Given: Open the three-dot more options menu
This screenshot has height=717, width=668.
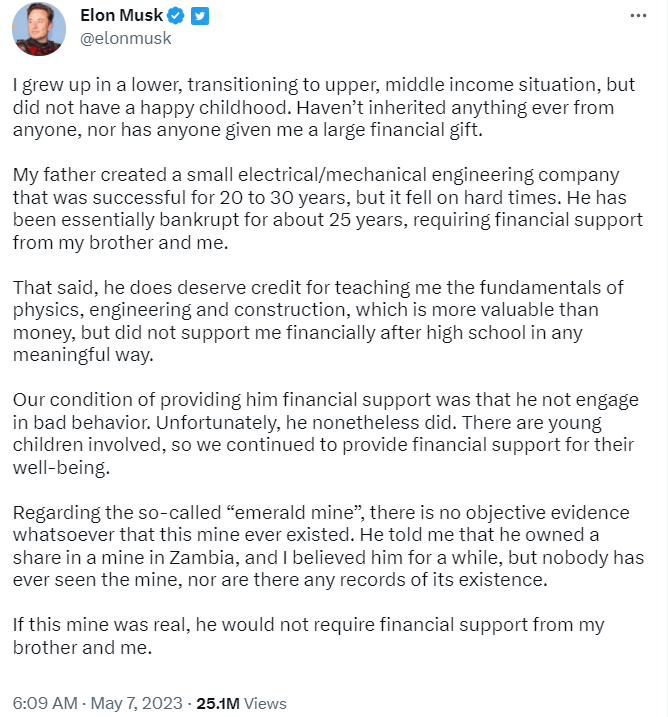Looking at the screenshot, I should [x=638, y=17].
